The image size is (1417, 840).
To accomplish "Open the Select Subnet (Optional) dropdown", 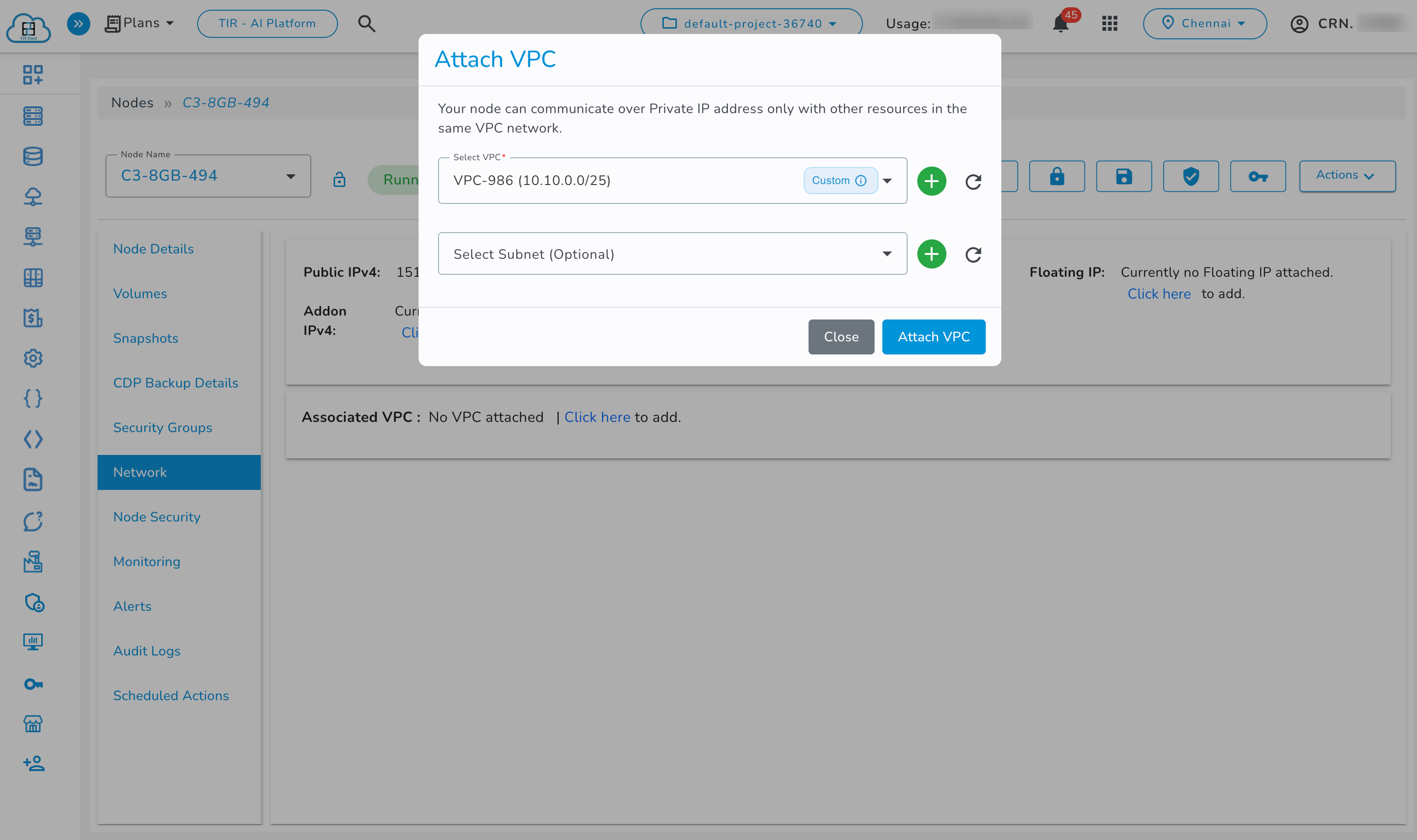I will click(x=887, y=253).
